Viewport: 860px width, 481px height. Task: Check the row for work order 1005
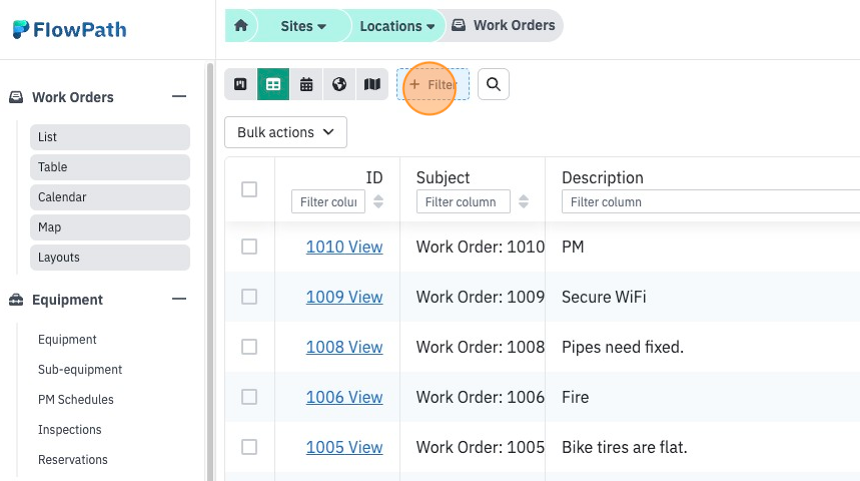tap(249, 447)
